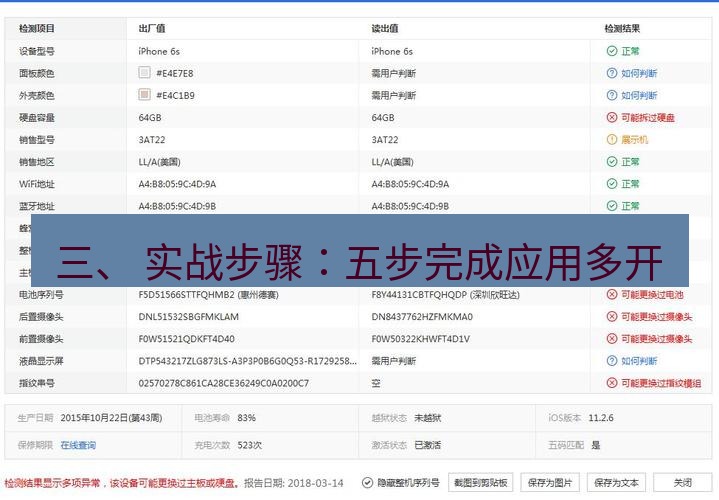Screen dimensions: 719x500
Task: Open 如何判断 link in 面板颜色 row
Action: coord(639,73)
